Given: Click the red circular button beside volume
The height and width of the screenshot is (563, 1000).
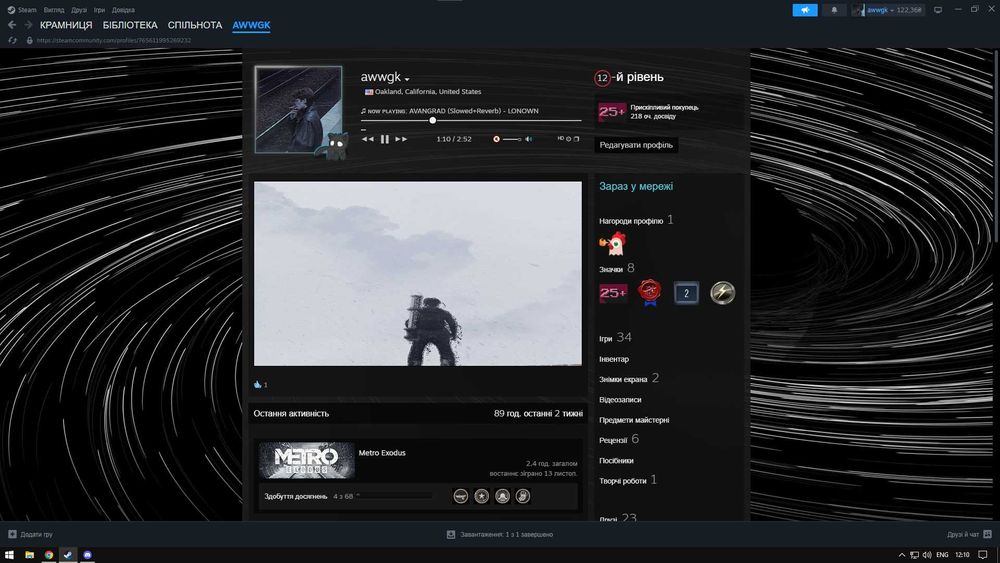Looking at the screenshot, I should click(496, 139).
